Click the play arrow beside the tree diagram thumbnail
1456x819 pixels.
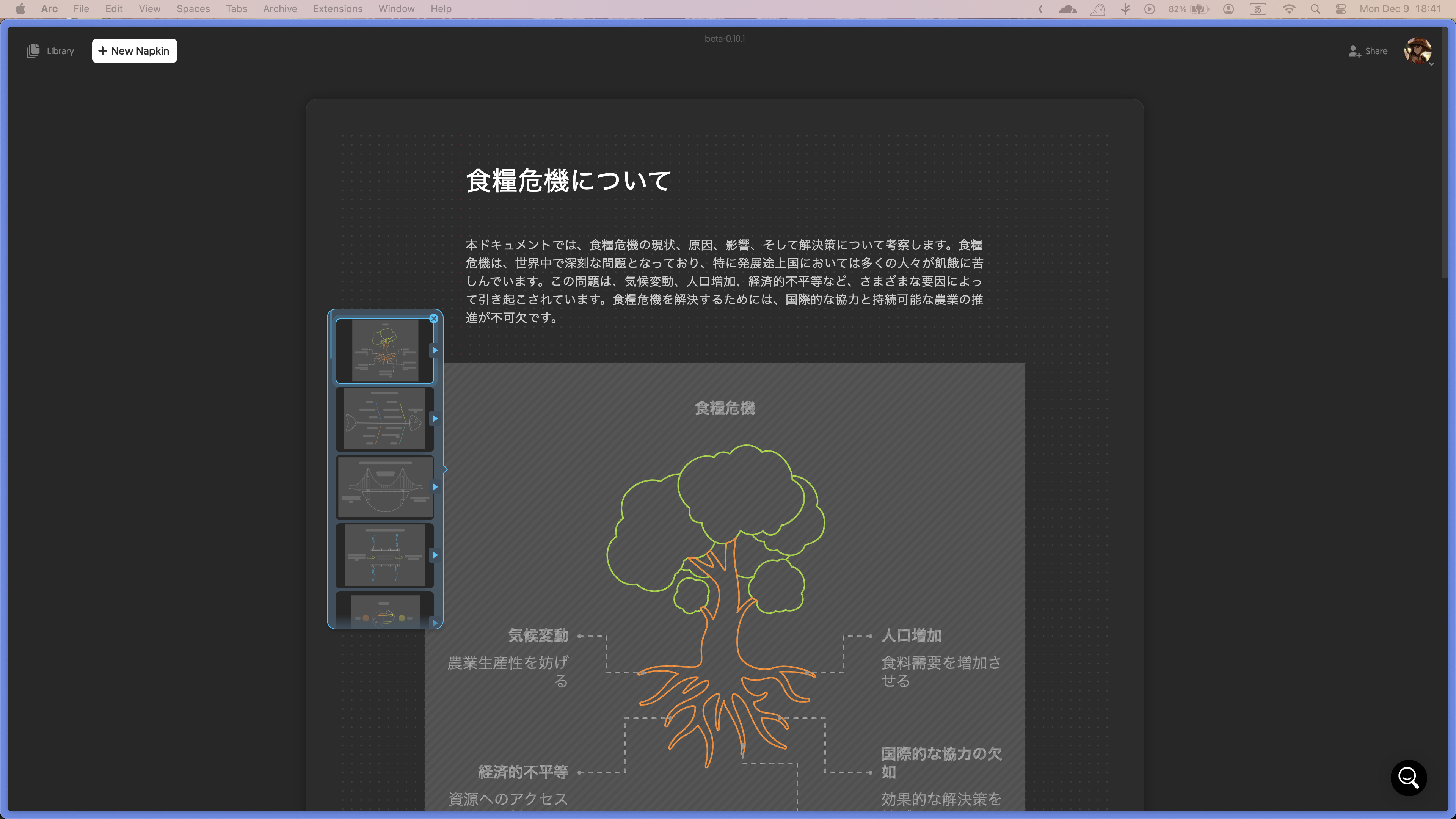(435, 350)
